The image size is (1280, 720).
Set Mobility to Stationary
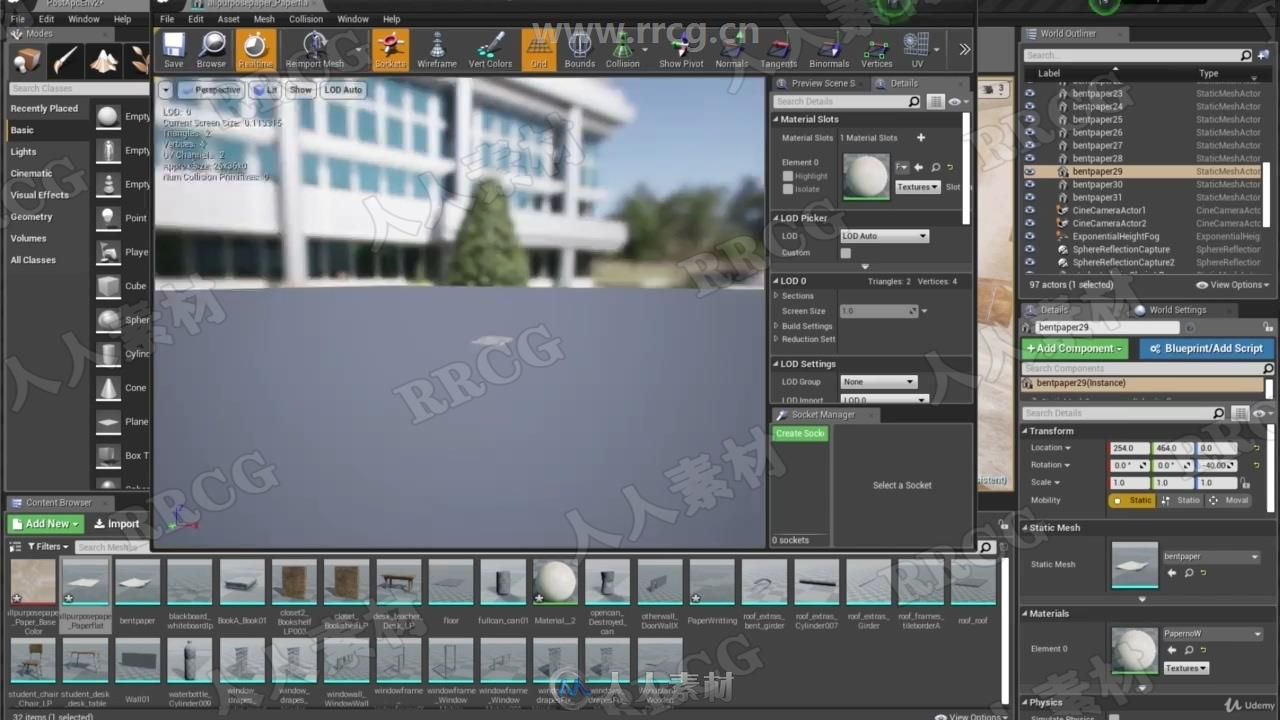pos(1180,500)
